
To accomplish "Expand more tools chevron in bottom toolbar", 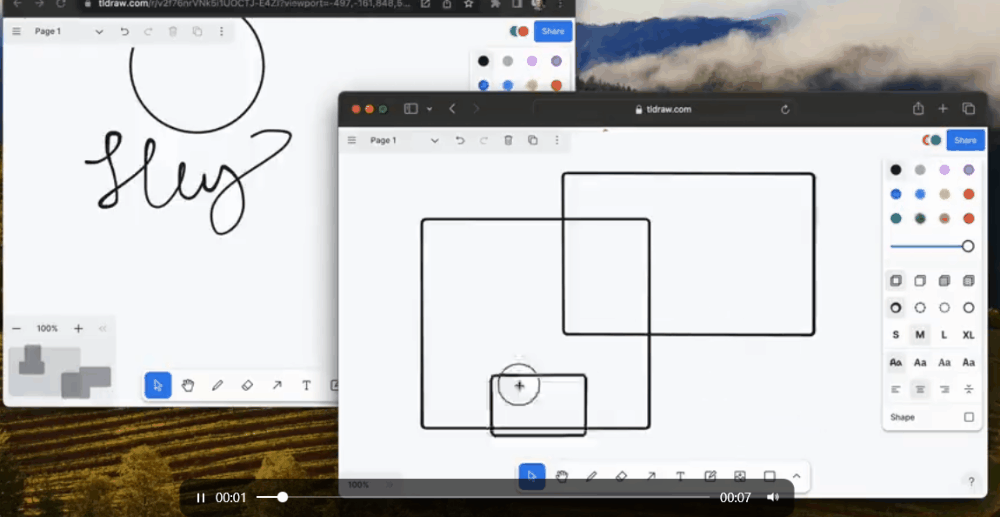I will 796,476.
